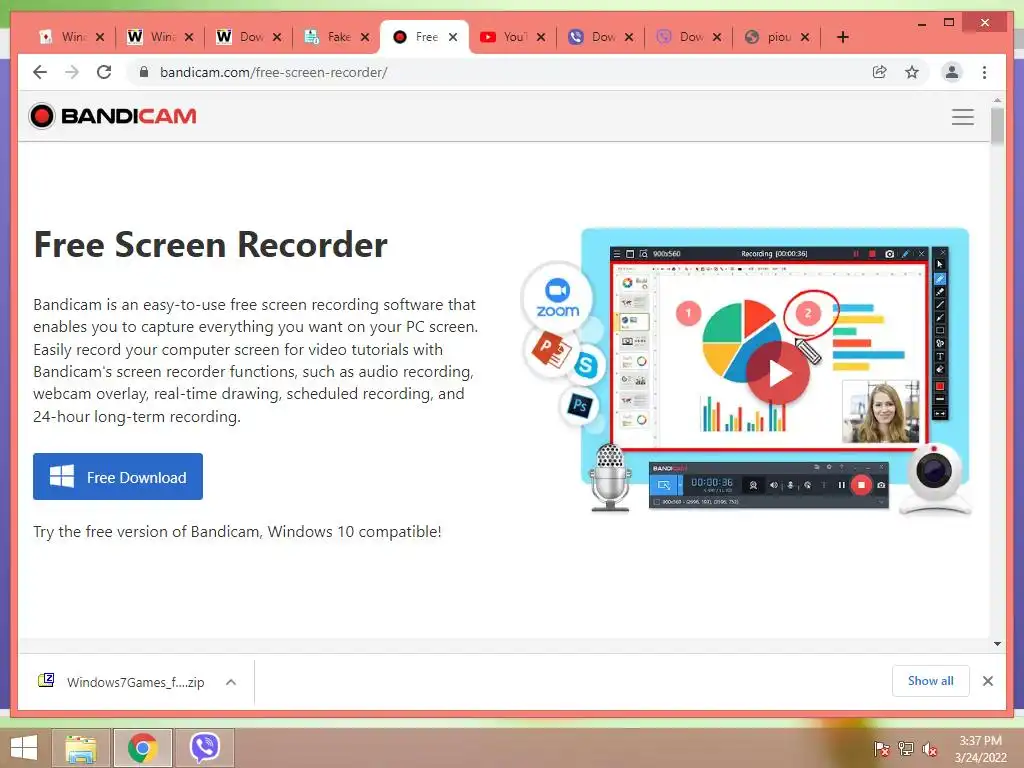Click Action Center flag tray icon

[x=881, y=749]
